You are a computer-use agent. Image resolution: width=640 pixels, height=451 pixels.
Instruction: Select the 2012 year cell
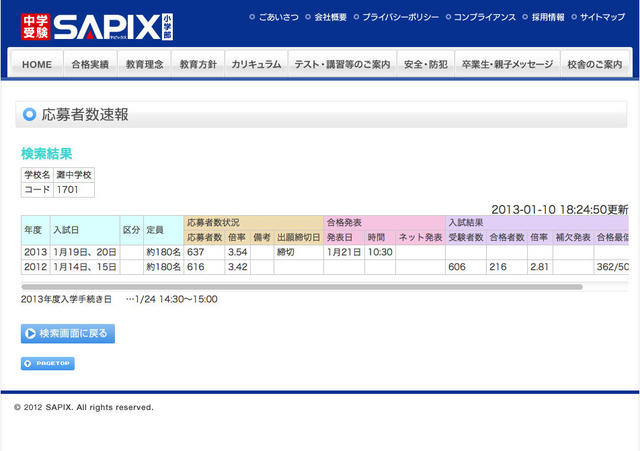point(36,267)
